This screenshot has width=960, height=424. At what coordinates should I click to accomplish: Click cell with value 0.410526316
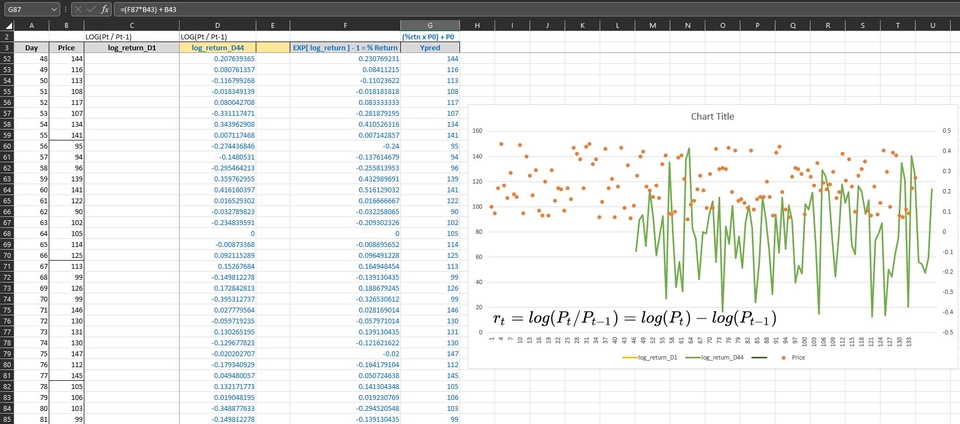345,124
